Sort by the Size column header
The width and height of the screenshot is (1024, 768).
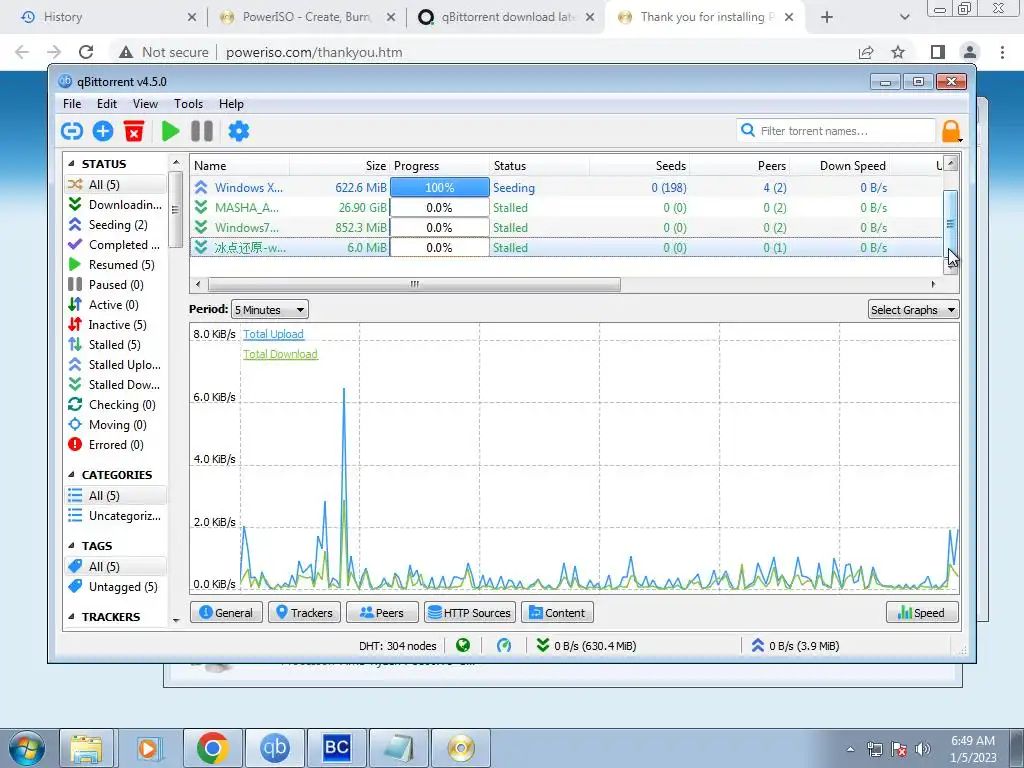point(339,166)
